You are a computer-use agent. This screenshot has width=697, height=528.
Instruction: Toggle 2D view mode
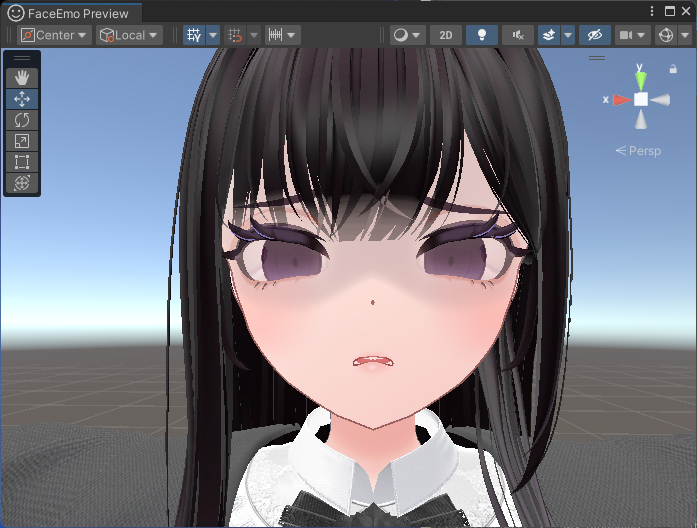446,35
